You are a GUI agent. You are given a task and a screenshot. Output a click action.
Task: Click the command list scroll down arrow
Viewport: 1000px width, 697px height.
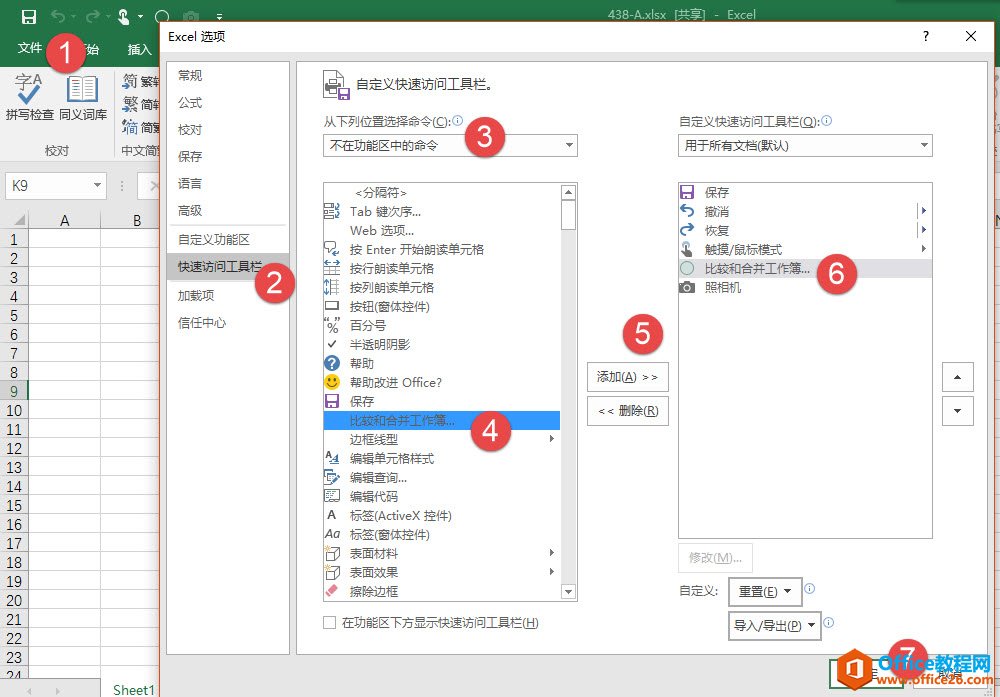point(568,592)
